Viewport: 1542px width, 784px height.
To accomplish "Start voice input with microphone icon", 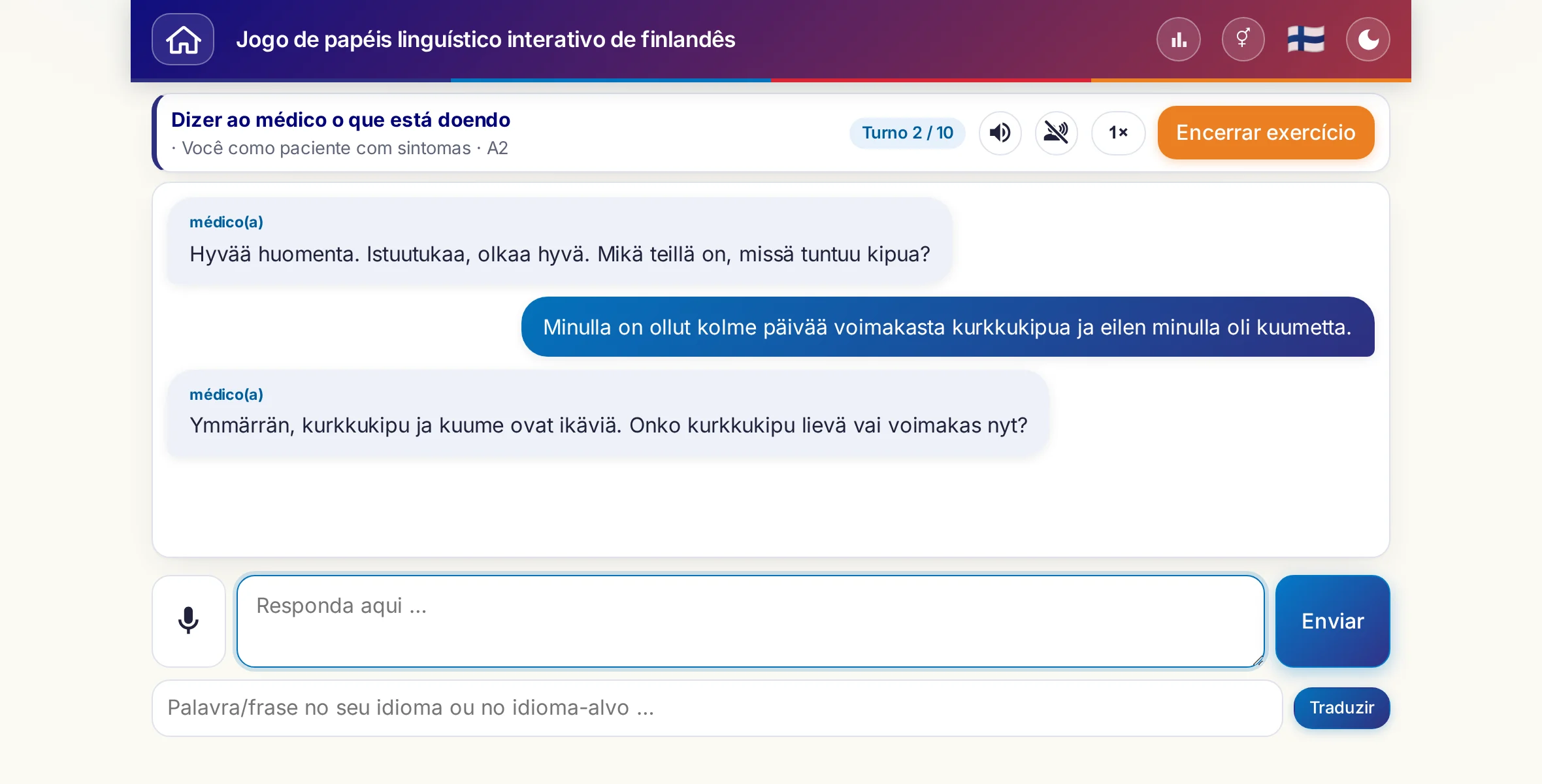I will (189, 621).
